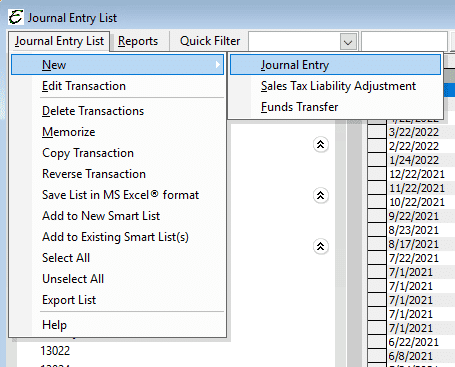The image size is (455, 367).
Task: Click Add to New Smart List
Action: coord(118,216)
